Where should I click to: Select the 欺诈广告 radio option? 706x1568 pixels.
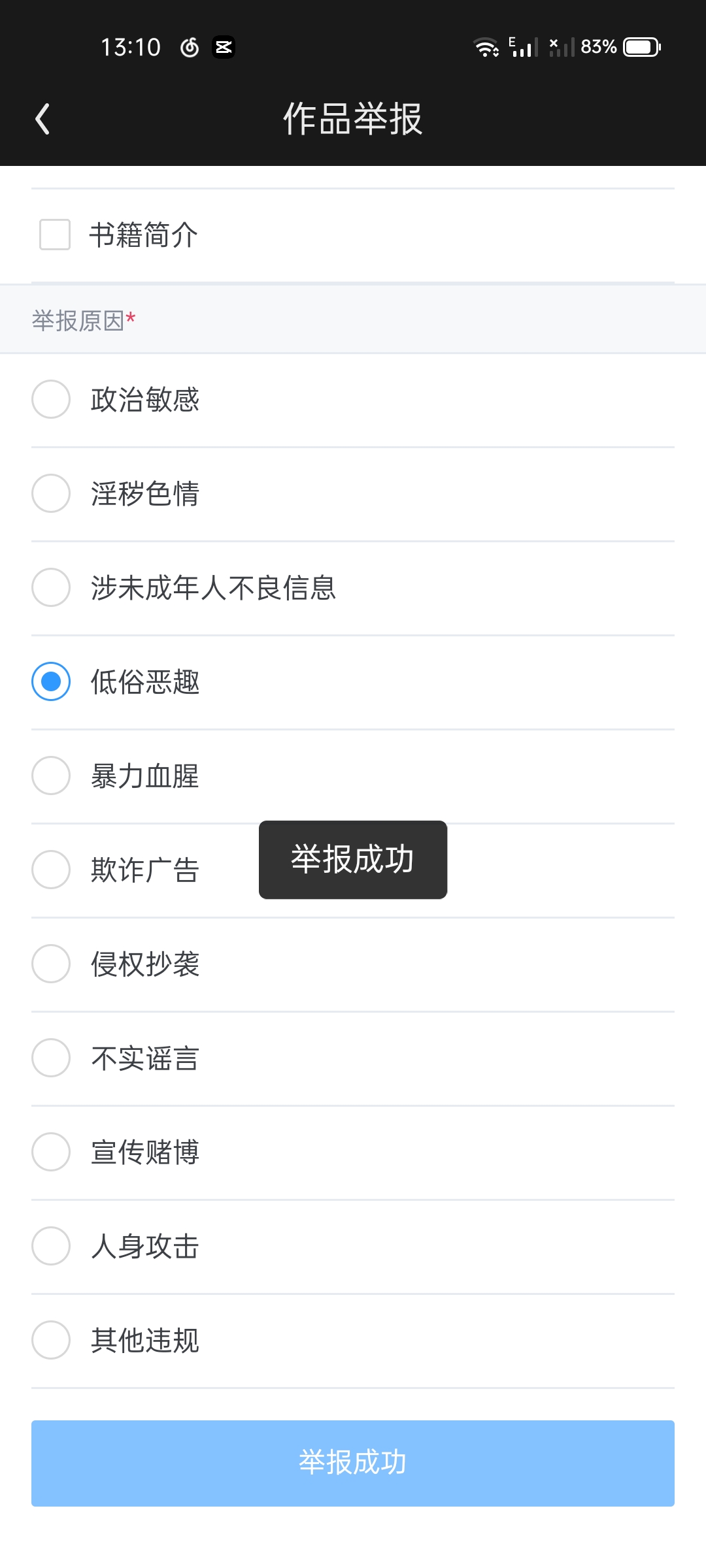pos(51,870)
